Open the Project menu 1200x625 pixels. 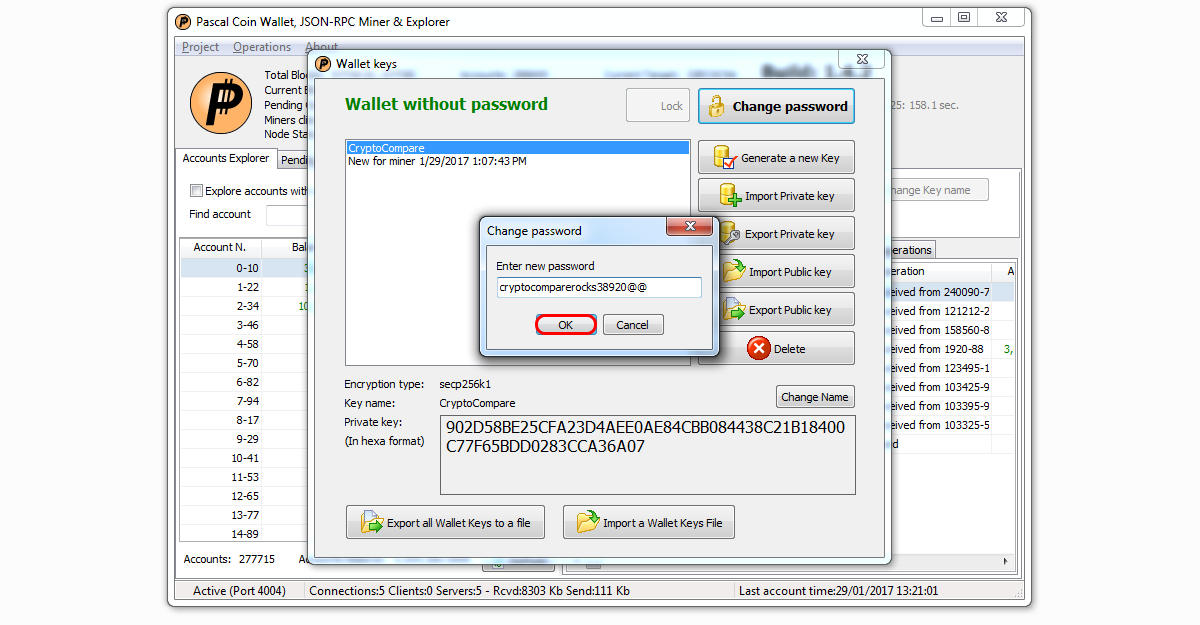200,47
